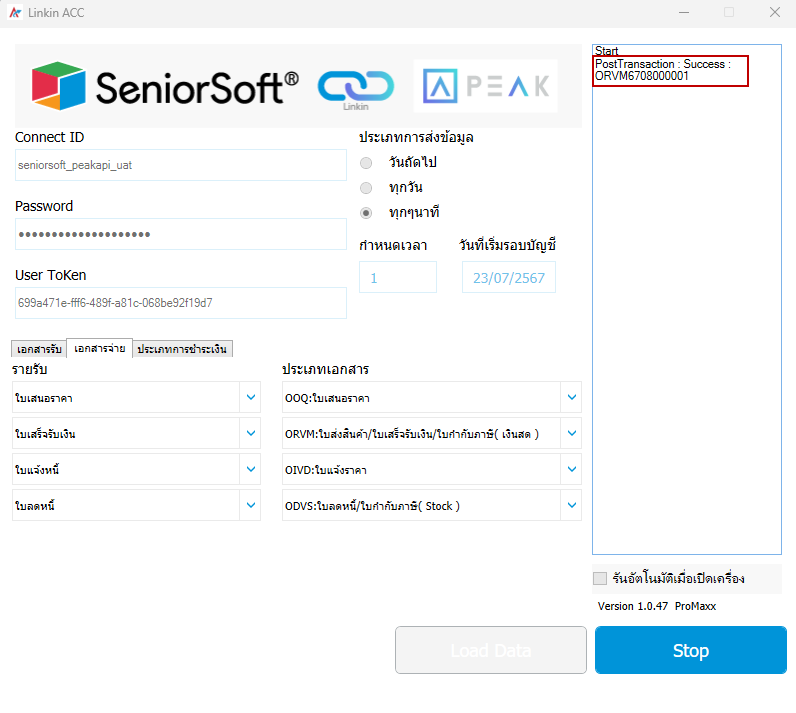Screen dimensions: 796x713
Task: Switch to the ประเภทการชำระเงิน tab
Action: click(182, 349)
